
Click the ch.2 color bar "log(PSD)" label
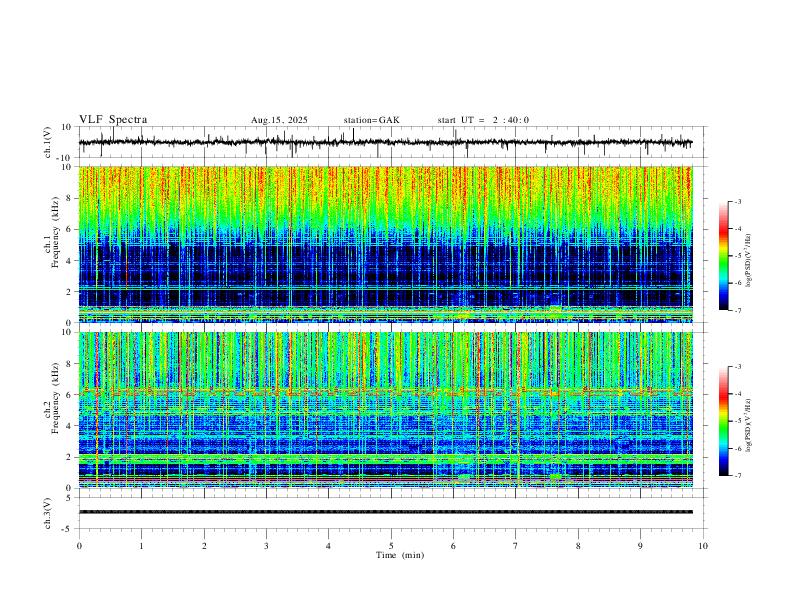pyautogui.click(x=748, y=426)
